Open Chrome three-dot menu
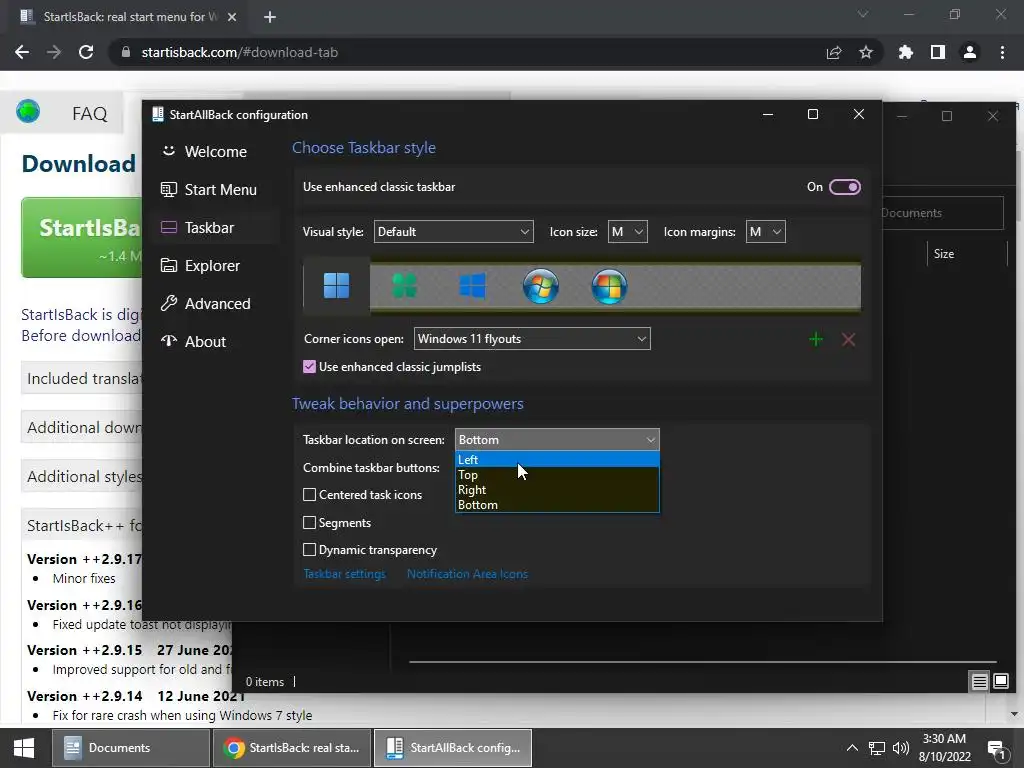1024x768 pixels. pos(1002,52)
